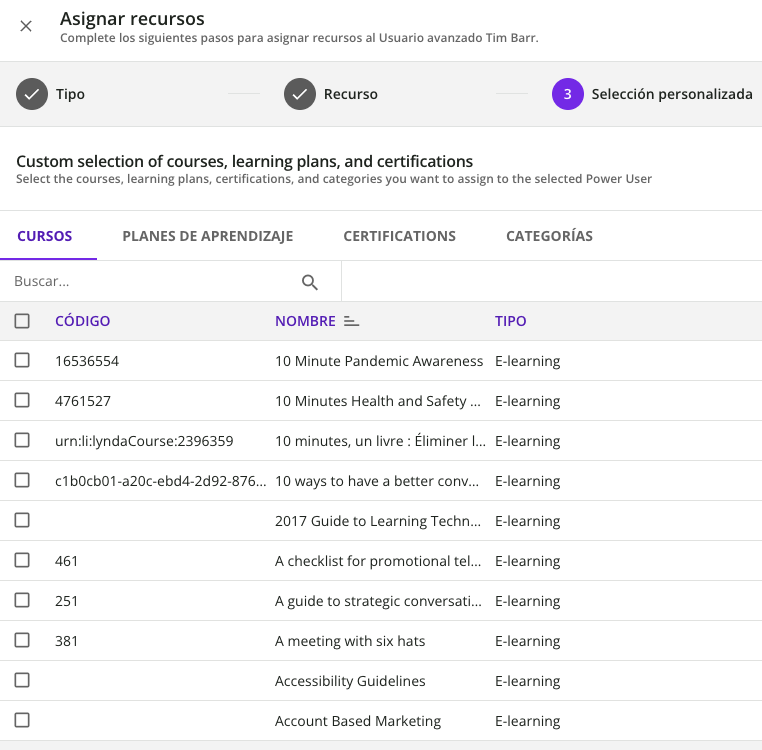Image resolution: width=762 pixels, height=750 pixels.
Task: Check the Accessibility Guidelines course
Action: tap(22, 680)
